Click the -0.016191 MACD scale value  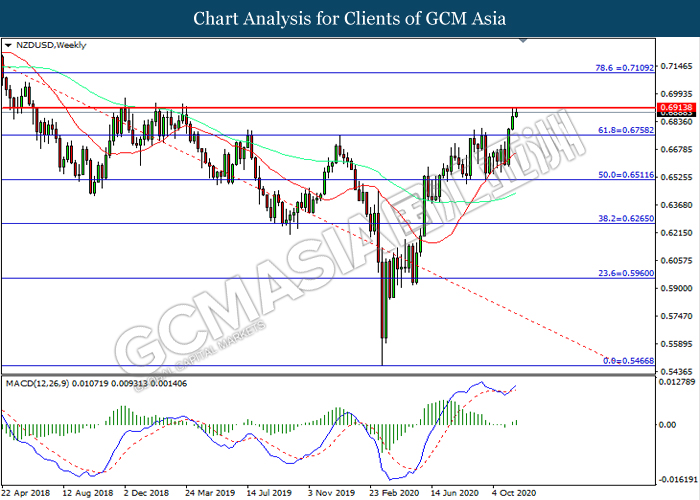click(678, 480)
